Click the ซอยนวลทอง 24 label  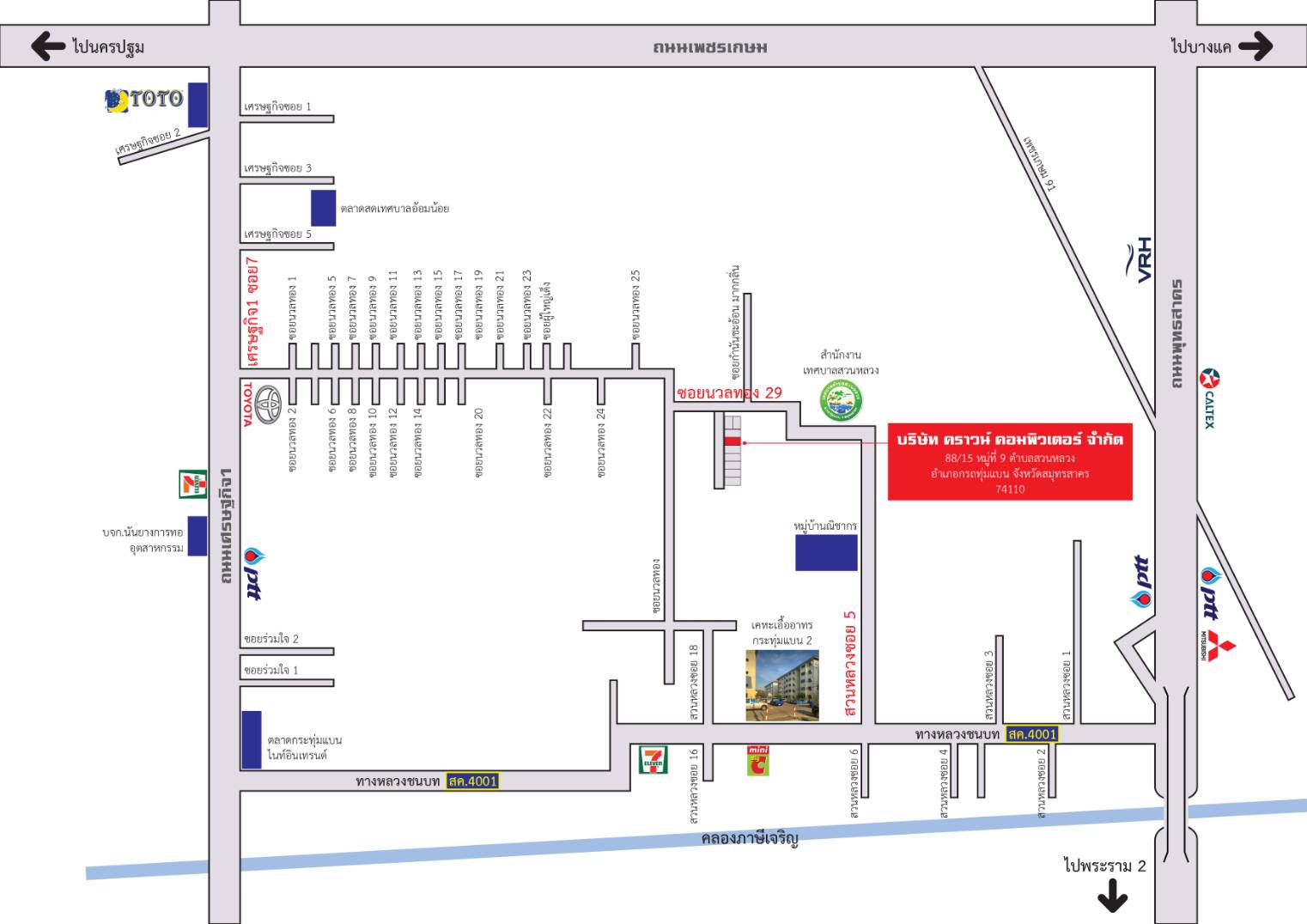[601, 441]
